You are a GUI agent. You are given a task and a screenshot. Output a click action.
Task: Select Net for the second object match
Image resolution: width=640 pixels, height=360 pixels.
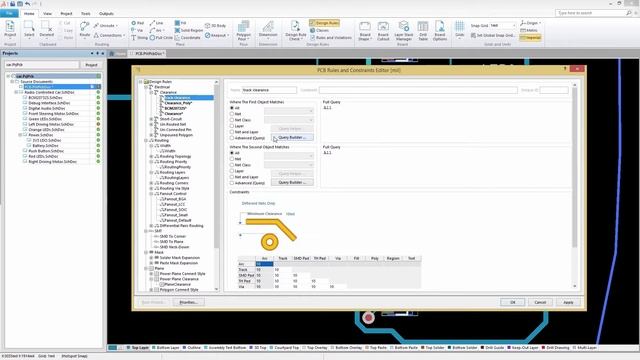click(232, 159)
